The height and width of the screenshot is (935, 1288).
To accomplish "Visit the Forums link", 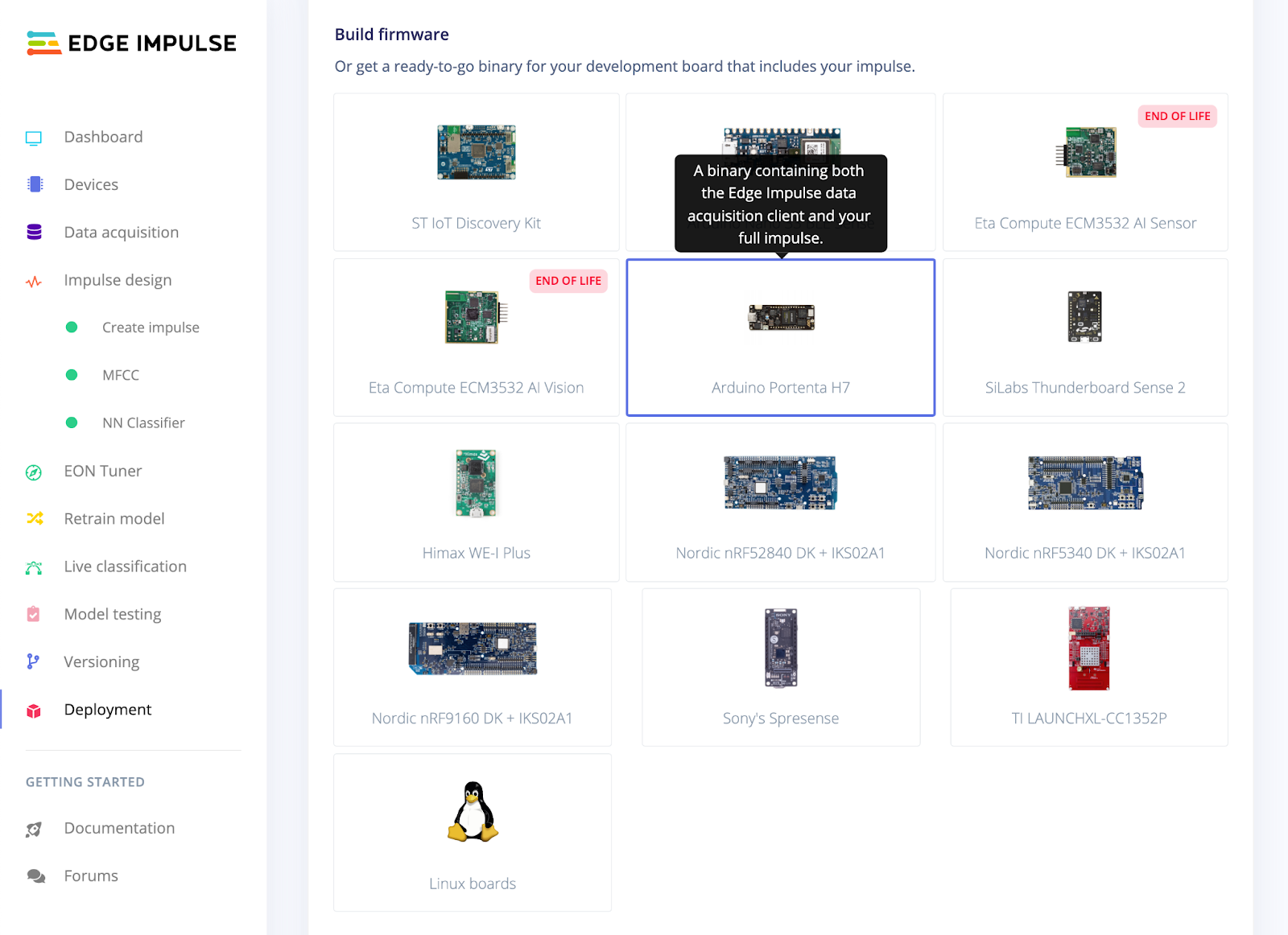I will 91,875.
